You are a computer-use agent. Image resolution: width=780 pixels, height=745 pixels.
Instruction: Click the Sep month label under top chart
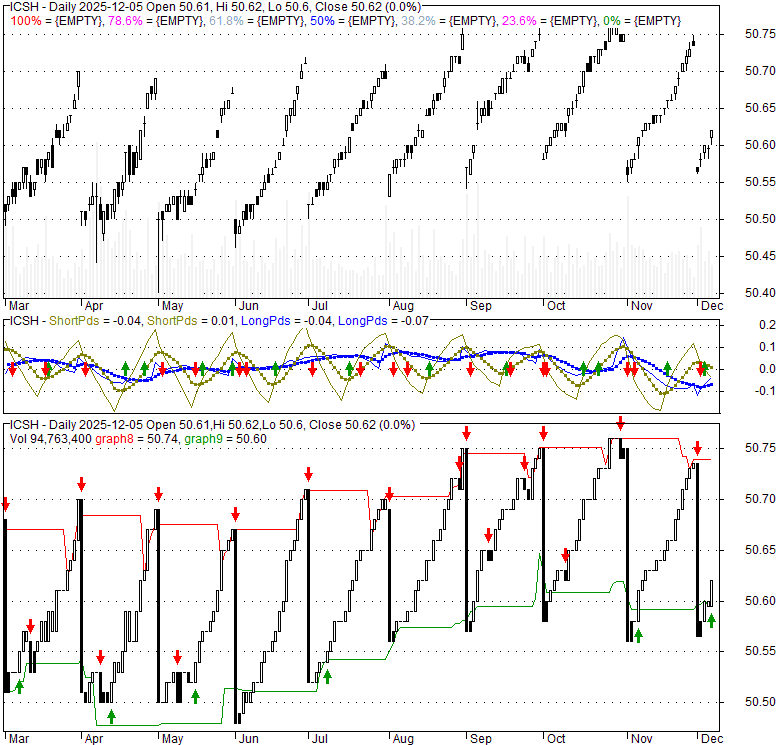point(481,306)
